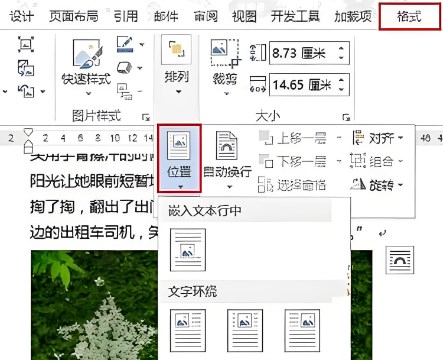
Task: Select the 引用 tab
Action: [126, 16]
